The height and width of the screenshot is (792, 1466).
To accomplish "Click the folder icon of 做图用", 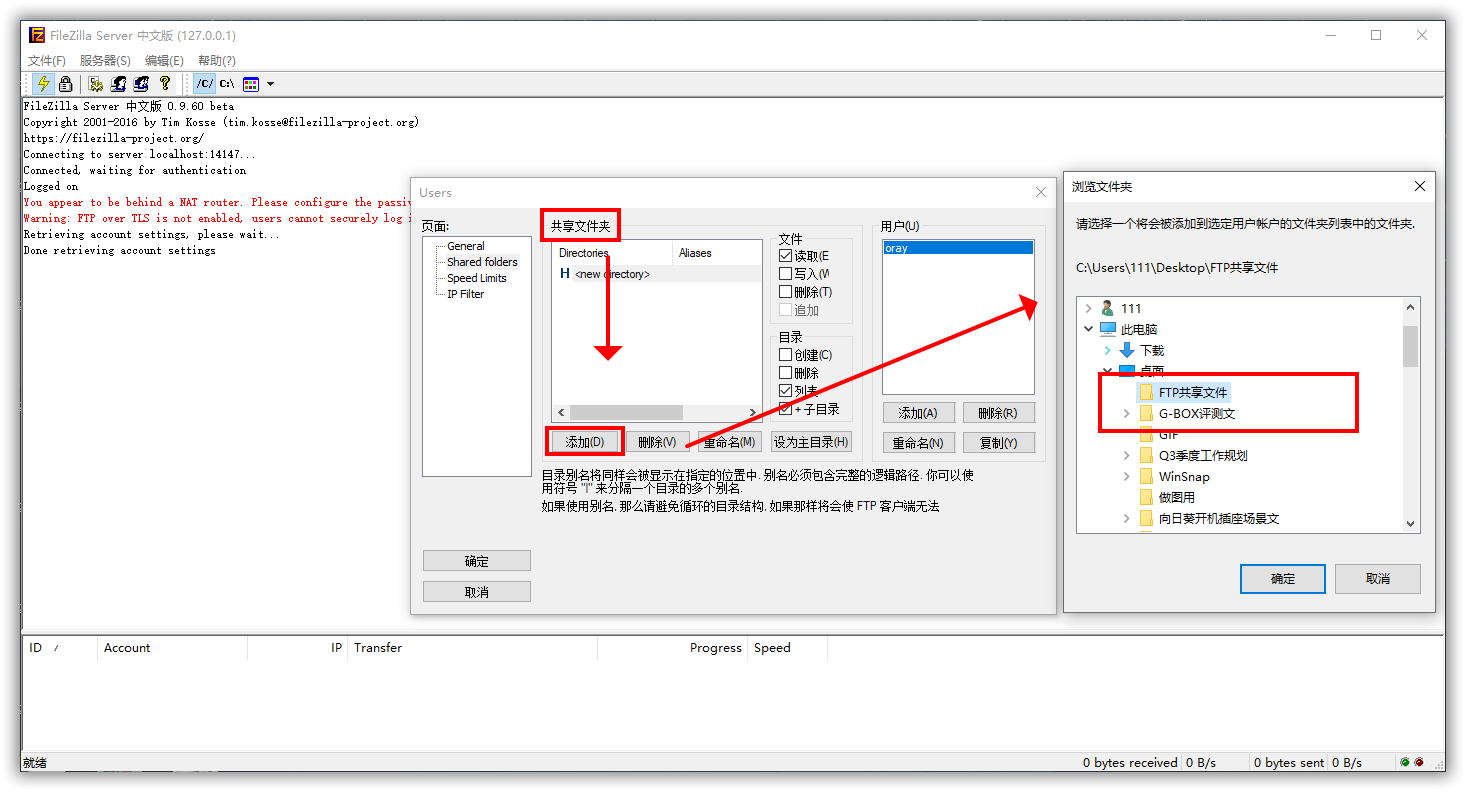I will pyautogui.click(x=1146, y=497).
